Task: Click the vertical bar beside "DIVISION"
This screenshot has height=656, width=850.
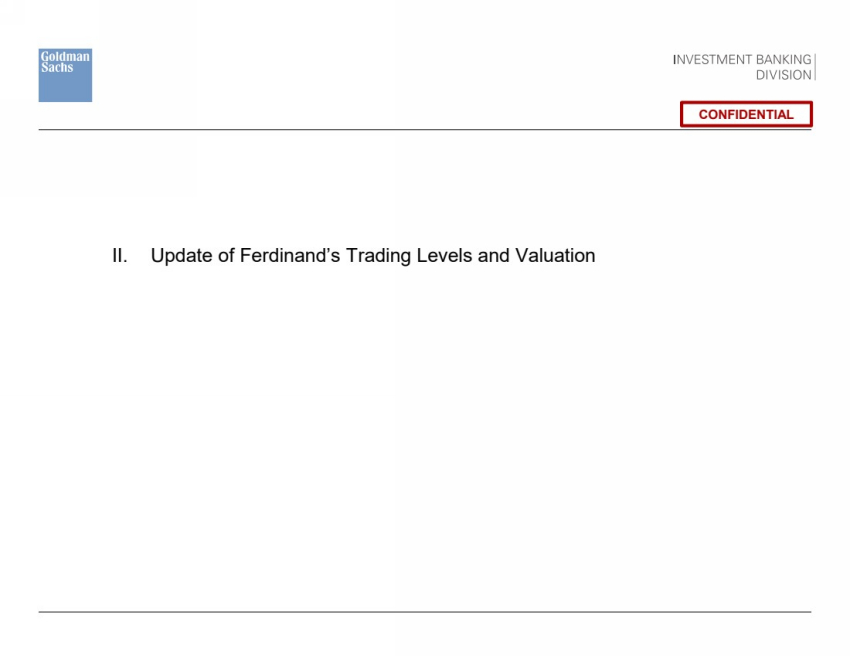Action: pyautogui.click(x=815, y=67)
